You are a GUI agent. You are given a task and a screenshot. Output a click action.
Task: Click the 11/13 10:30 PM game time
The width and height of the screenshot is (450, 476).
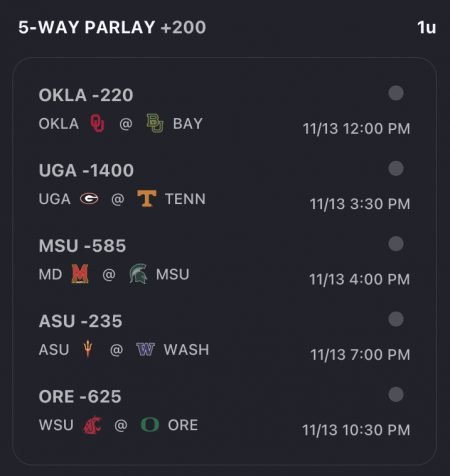pos(356,430)
